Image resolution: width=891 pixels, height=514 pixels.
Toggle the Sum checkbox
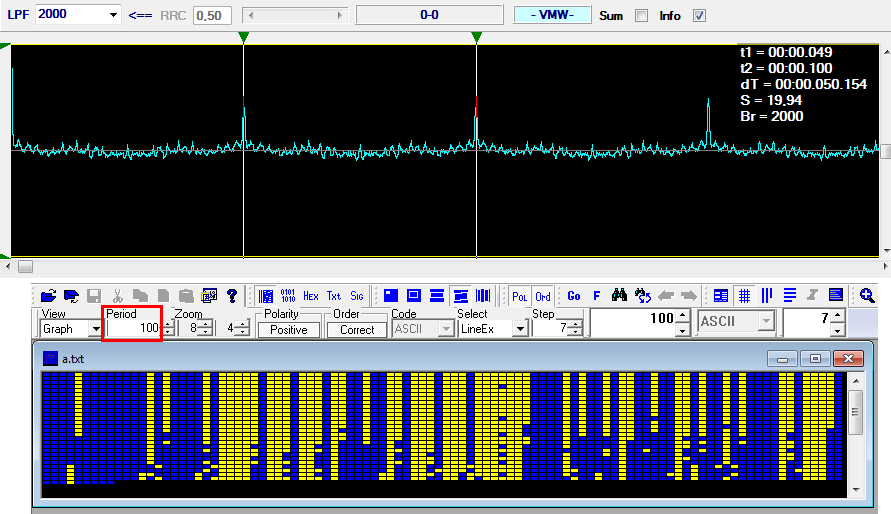click(x=642, y=16)
